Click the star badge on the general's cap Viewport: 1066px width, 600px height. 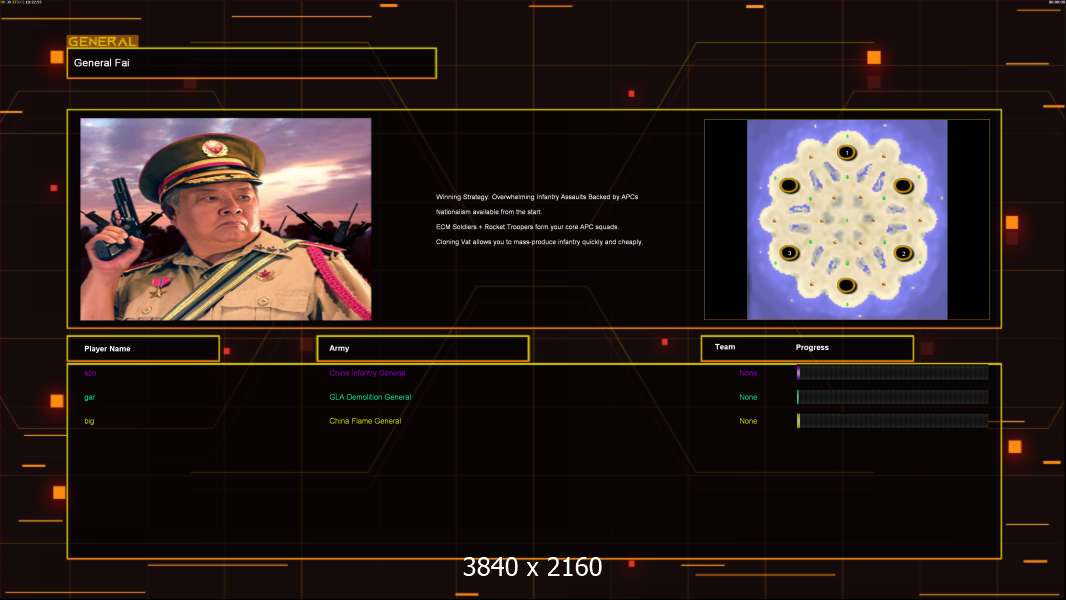214,148
